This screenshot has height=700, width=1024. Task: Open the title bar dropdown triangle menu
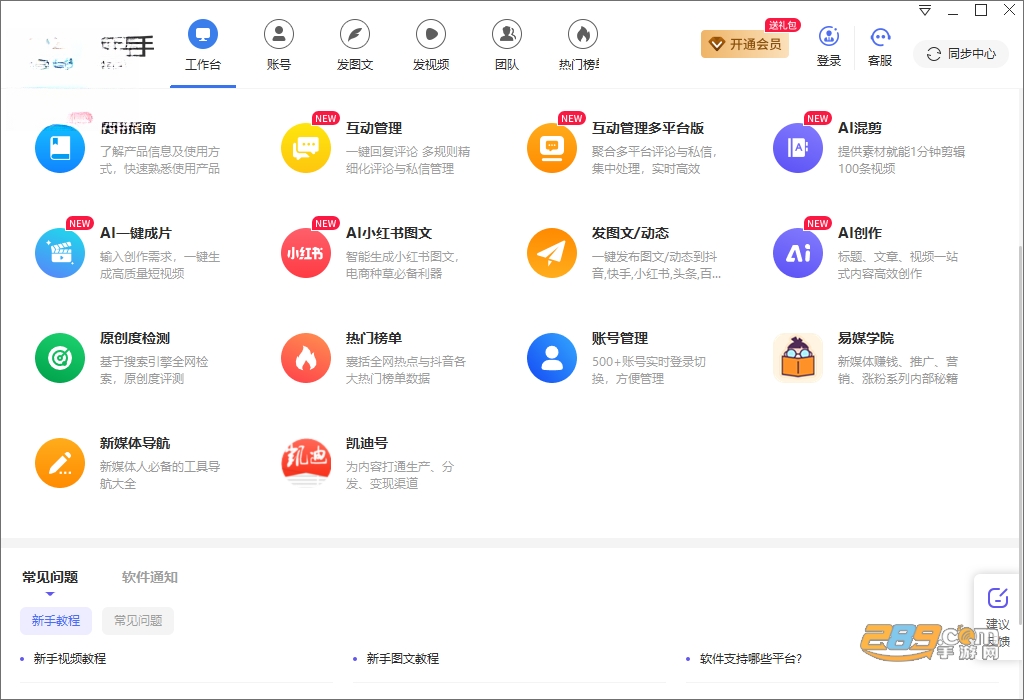[x=925, y=10]
